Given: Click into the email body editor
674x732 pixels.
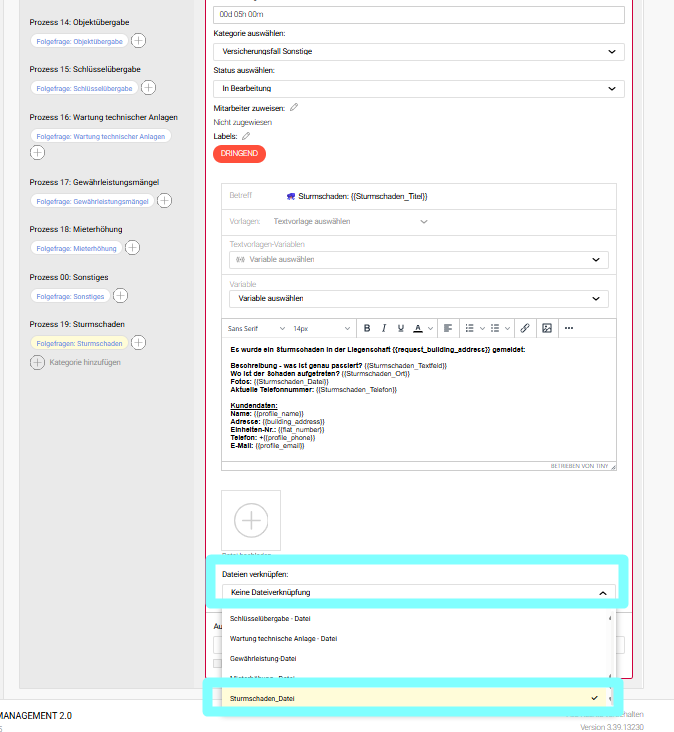Looking at the screenshot, I should (419, 399).
